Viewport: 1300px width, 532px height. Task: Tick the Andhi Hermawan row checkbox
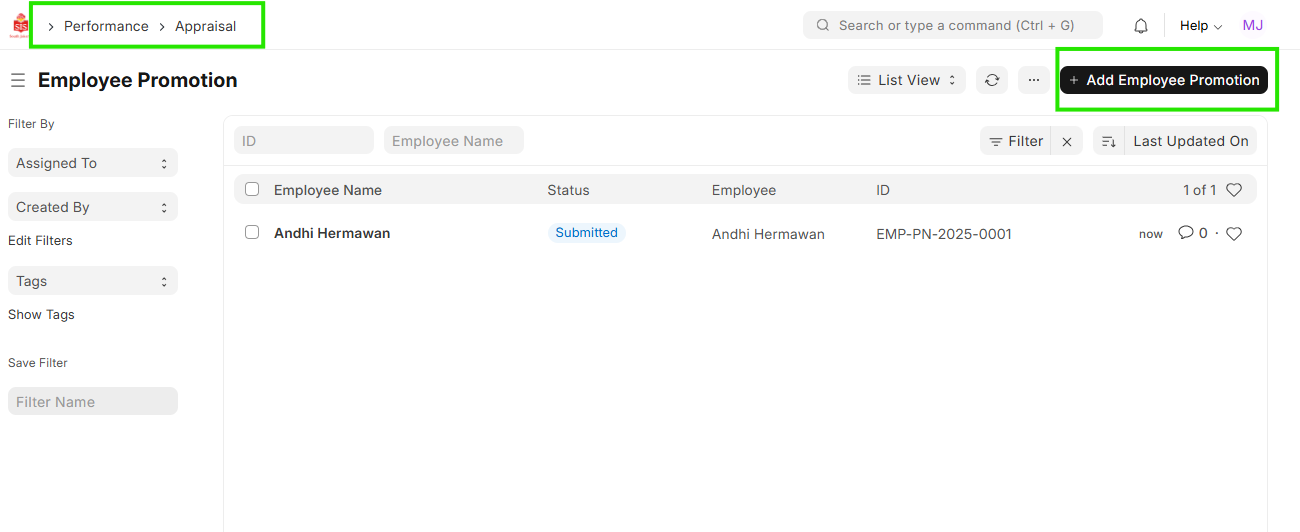[x=252, y=232]
